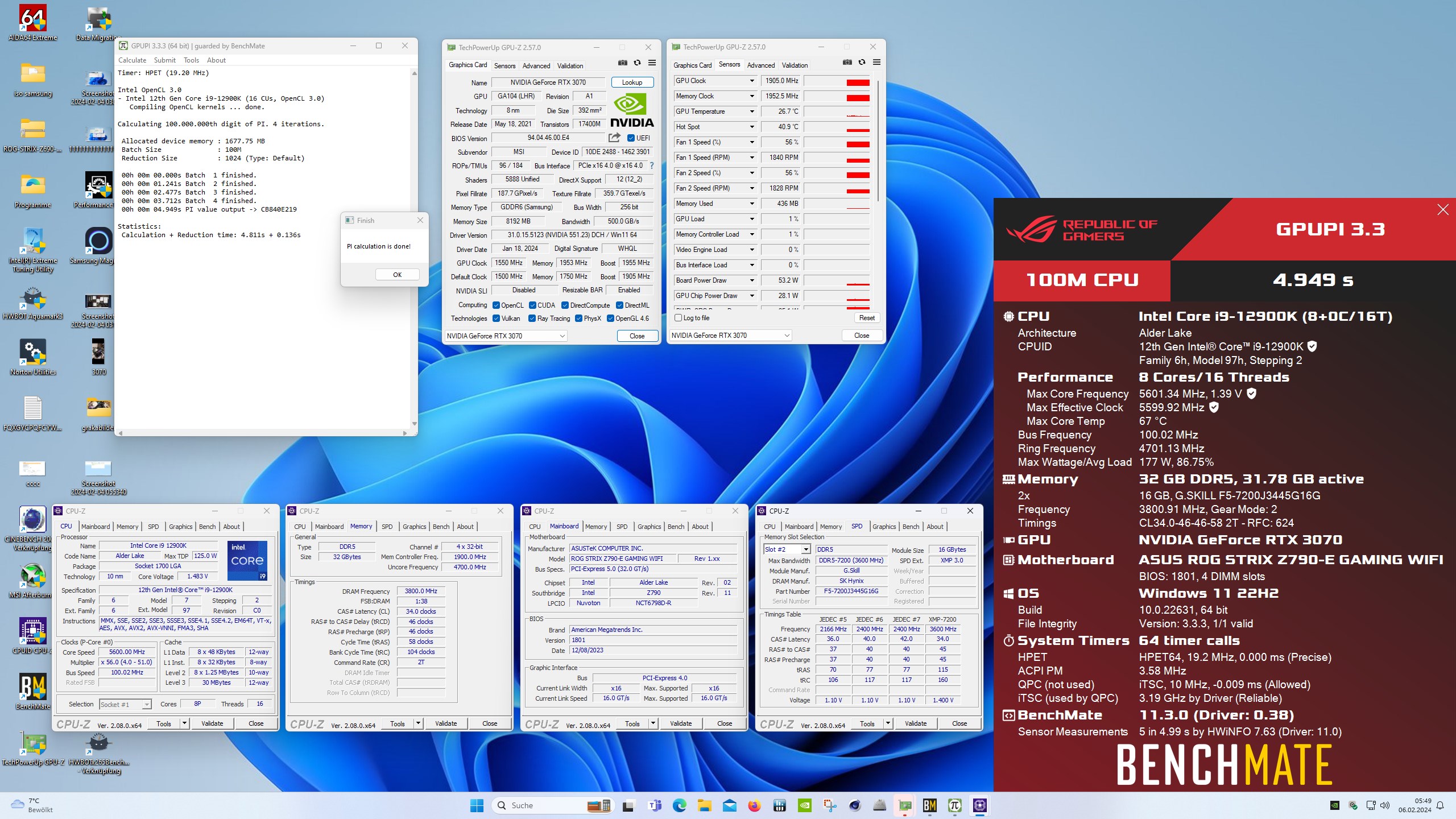The width and height of the screenshot is (1456, 819).
Task: Open Slot #2 dropdown in CPU-Z SPD
Action: click(x=787, y=549)
